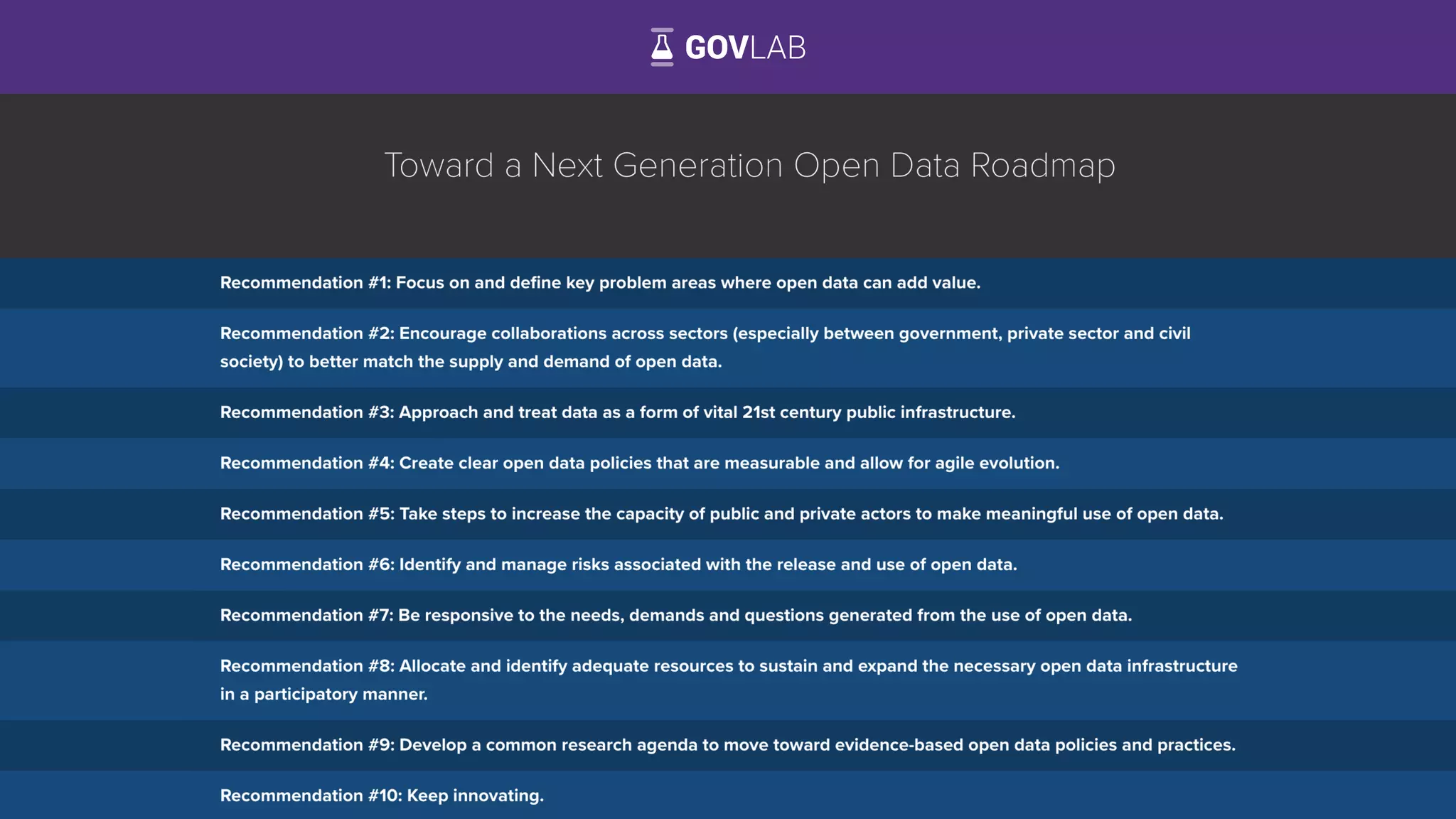The width and height of the screenshot is (1456, 819).
Task: Click the phrase 'evidence-based open data policies'
Action: 978,745
